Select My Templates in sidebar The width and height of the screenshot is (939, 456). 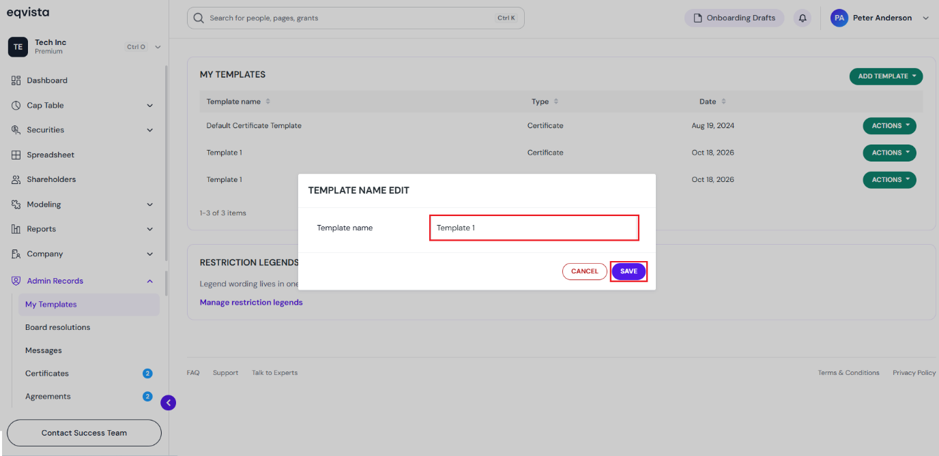coord(89,304)
